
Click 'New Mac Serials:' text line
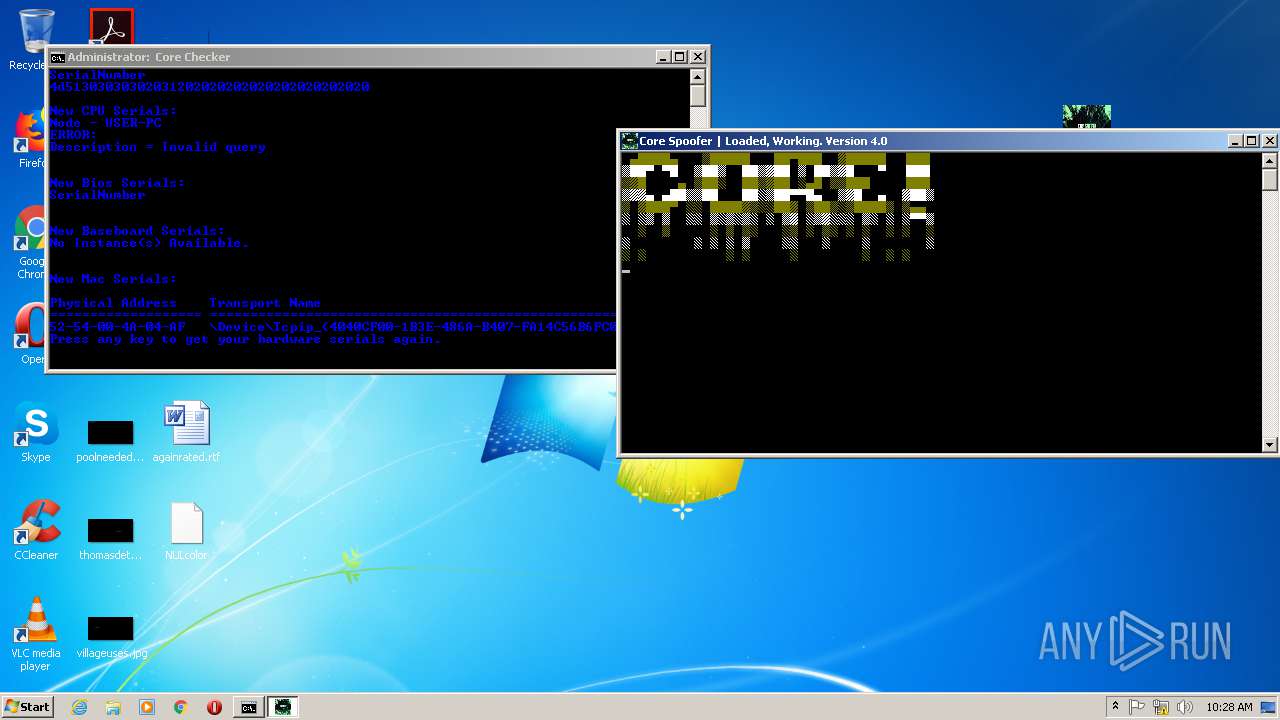[113, 279]
